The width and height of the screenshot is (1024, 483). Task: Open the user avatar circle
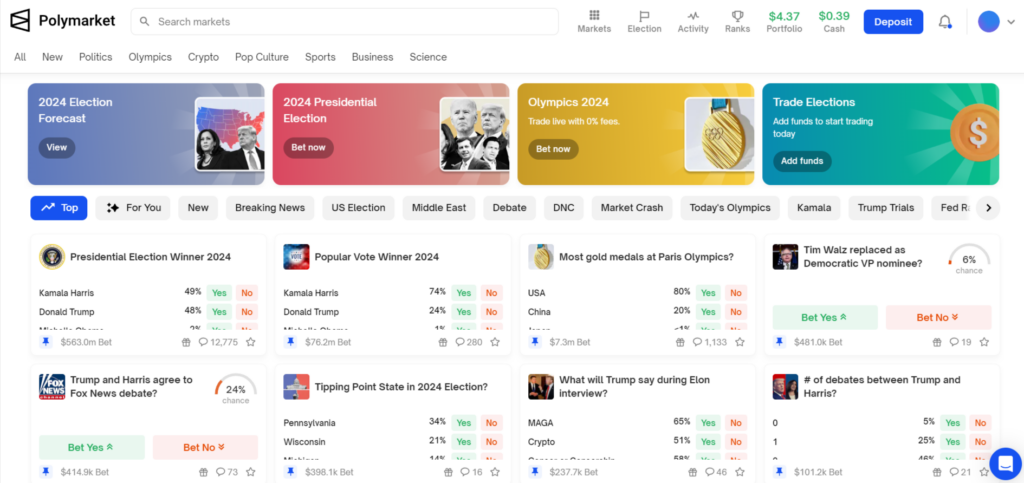click(989, 22)
